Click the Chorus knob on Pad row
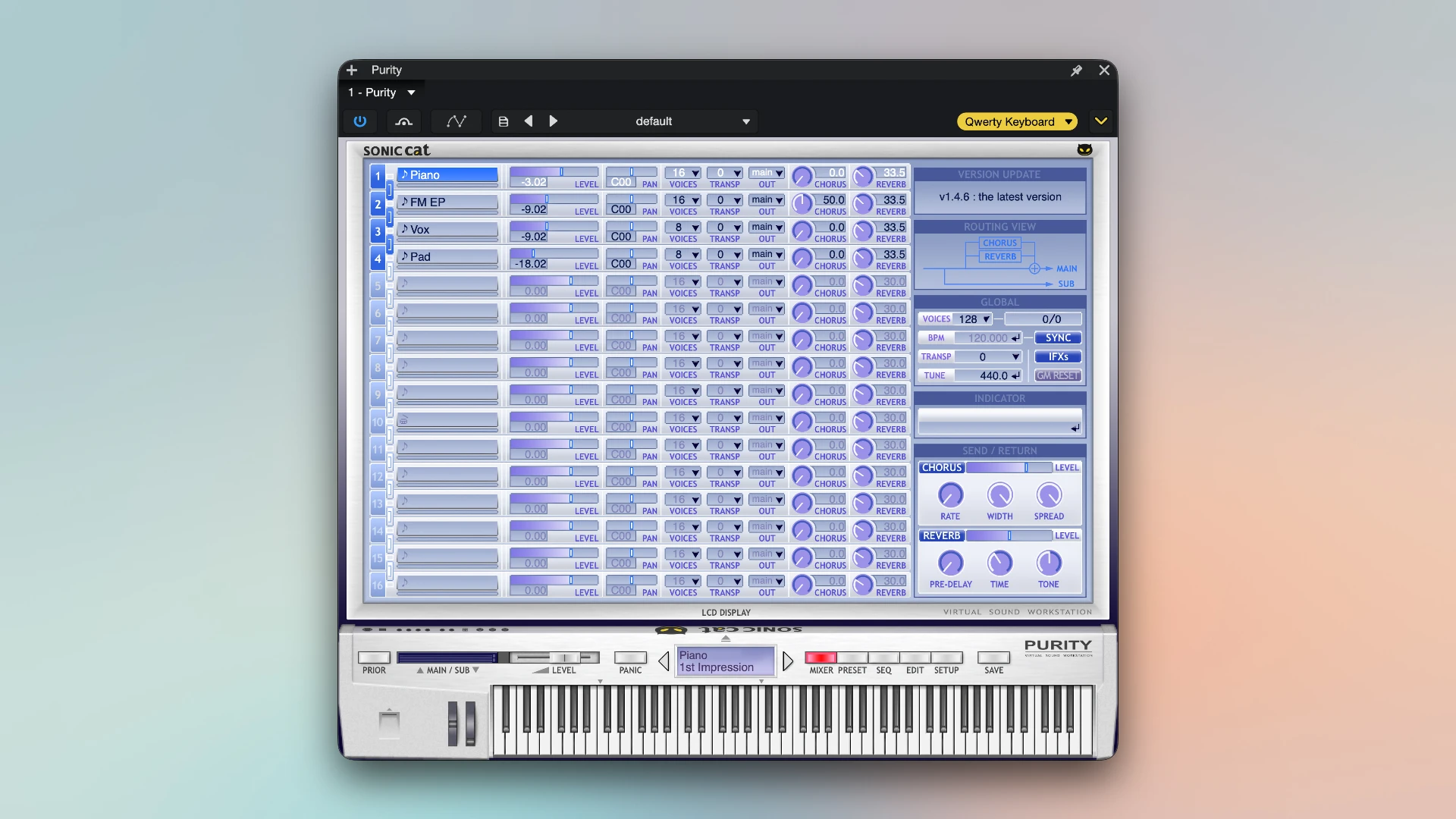Screen dimensions: 1456x819 (x=802, y=259)
